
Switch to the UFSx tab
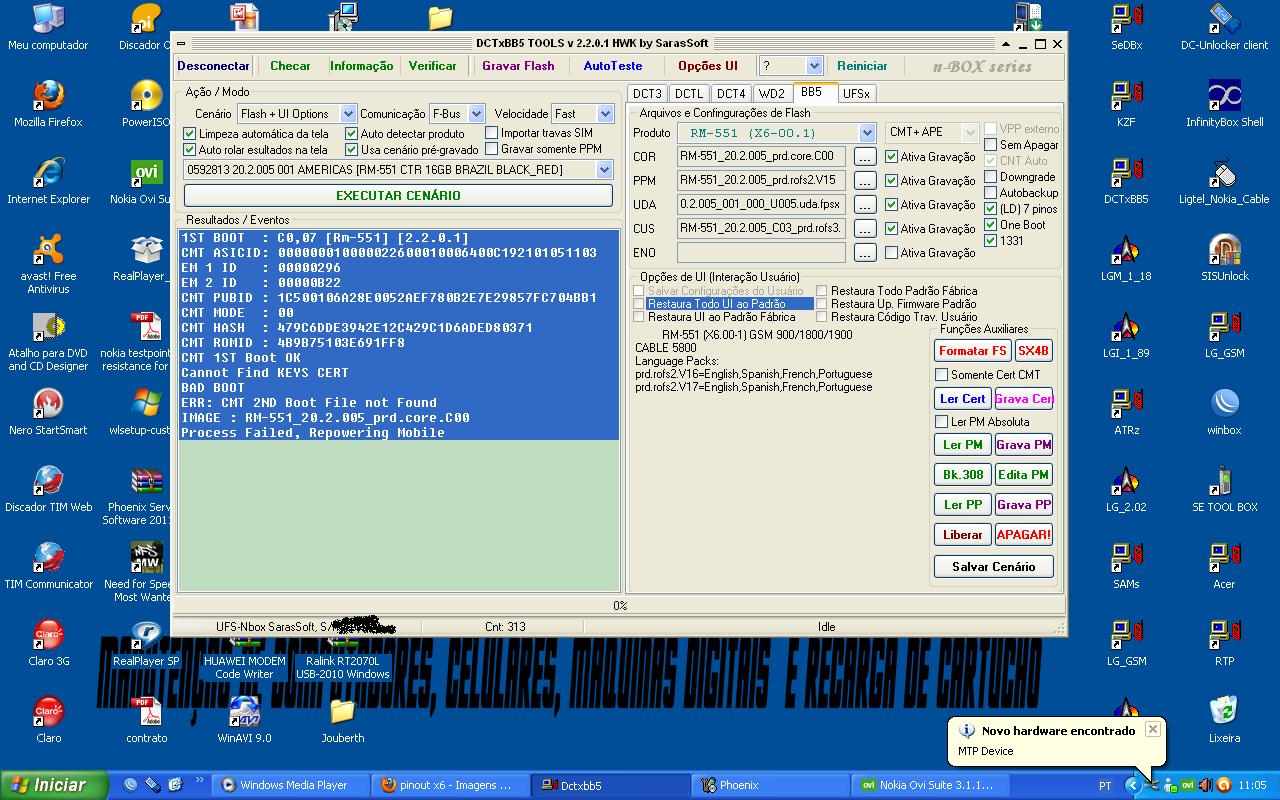pos(856,94)
